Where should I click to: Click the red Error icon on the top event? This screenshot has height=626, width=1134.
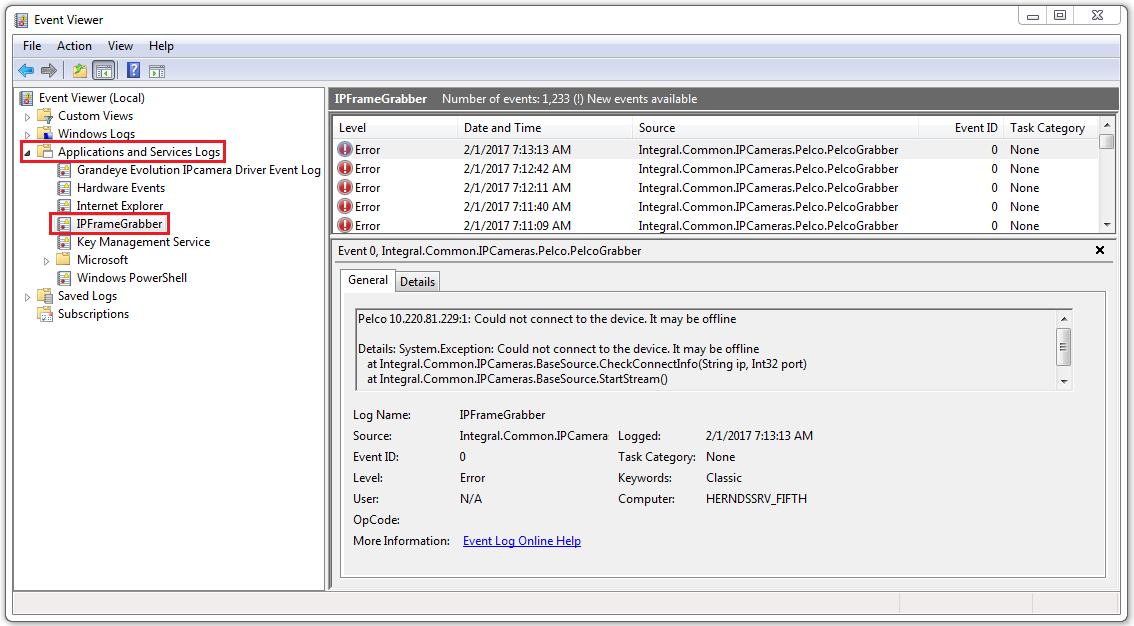345,149
